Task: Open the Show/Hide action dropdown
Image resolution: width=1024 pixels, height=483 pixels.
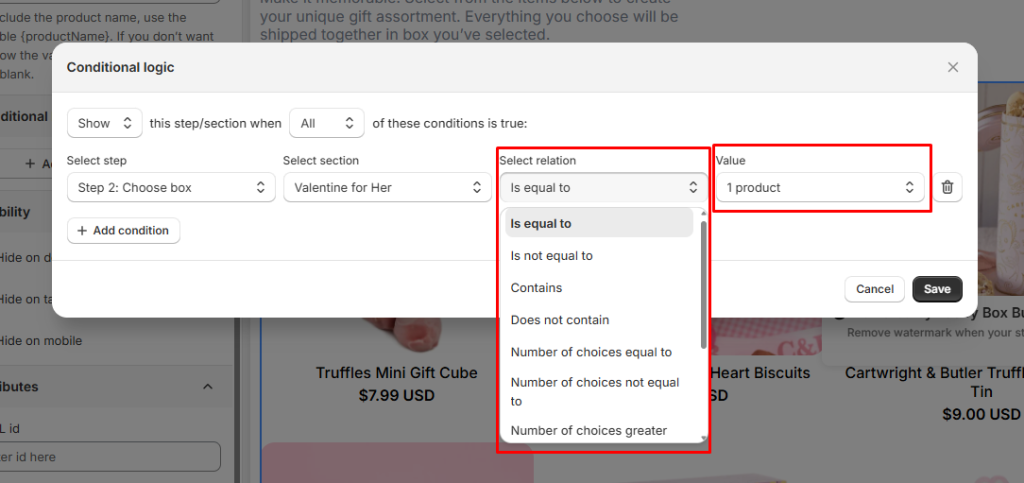Action: pos(105,123)
